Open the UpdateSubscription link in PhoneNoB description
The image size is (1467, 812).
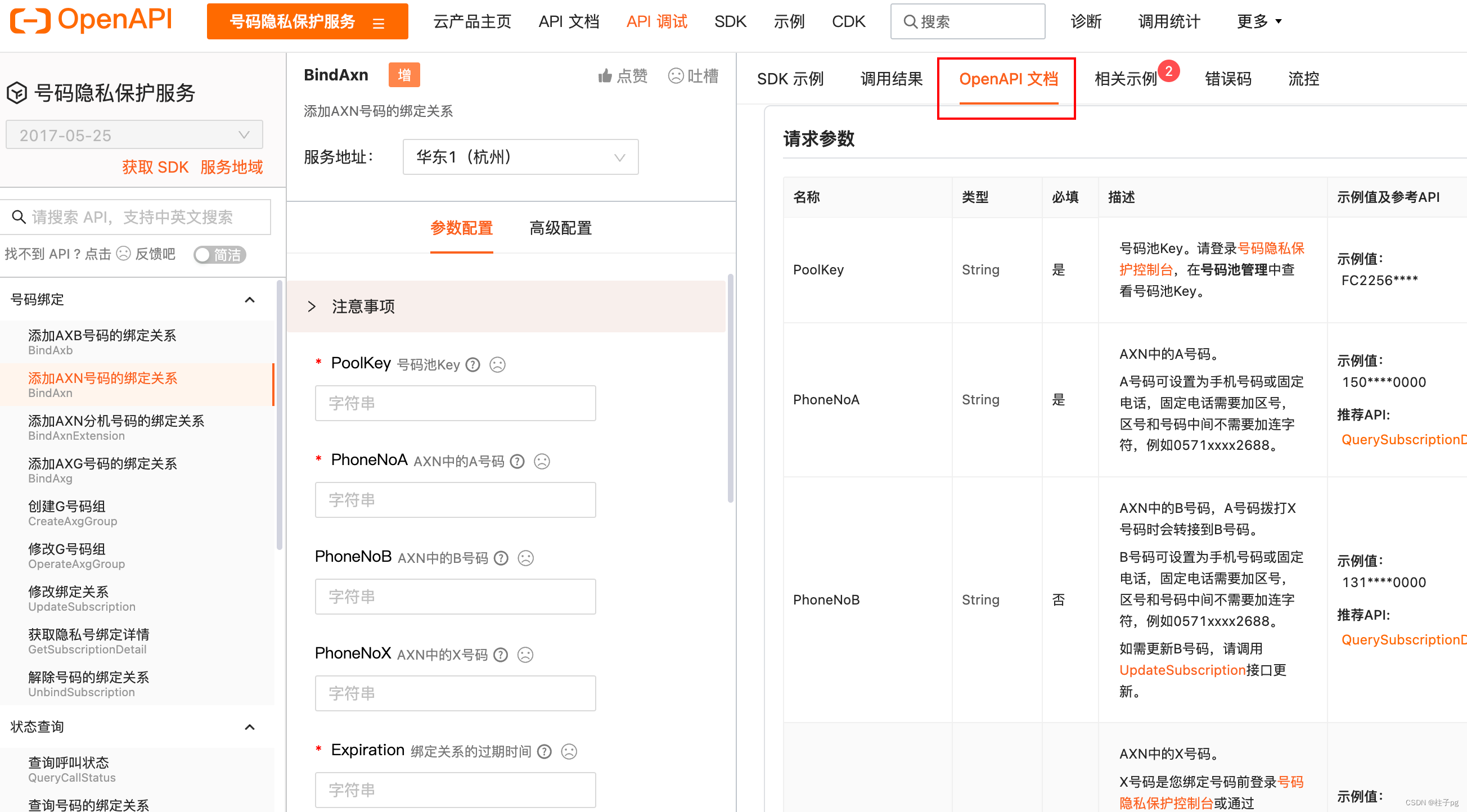pyautogui.click(x=1181, y=670)
